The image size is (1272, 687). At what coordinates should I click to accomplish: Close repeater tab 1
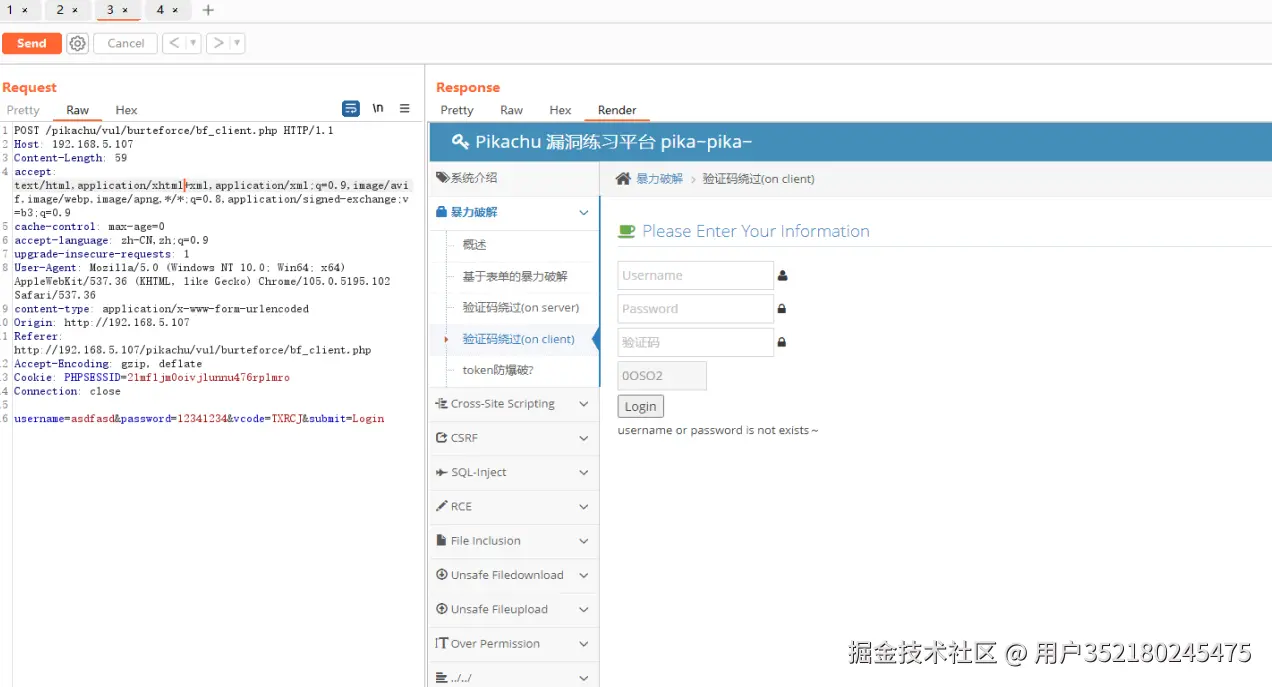pos(25,10)
